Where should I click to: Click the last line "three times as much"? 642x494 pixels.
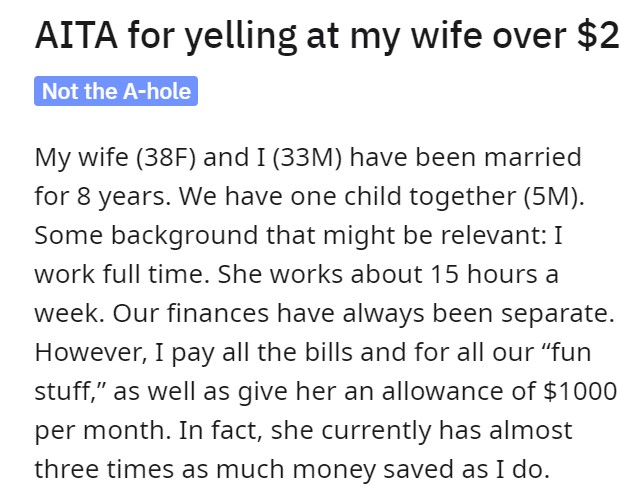[292, 469]
